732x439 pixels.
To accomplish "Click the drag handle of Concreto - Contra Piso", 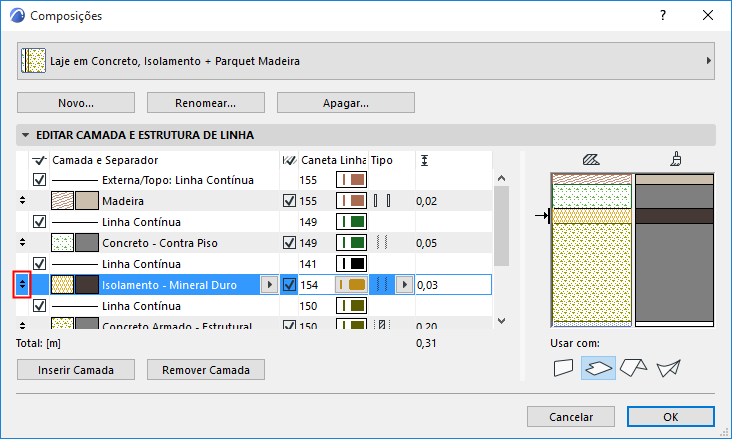I will click(22, 242).
